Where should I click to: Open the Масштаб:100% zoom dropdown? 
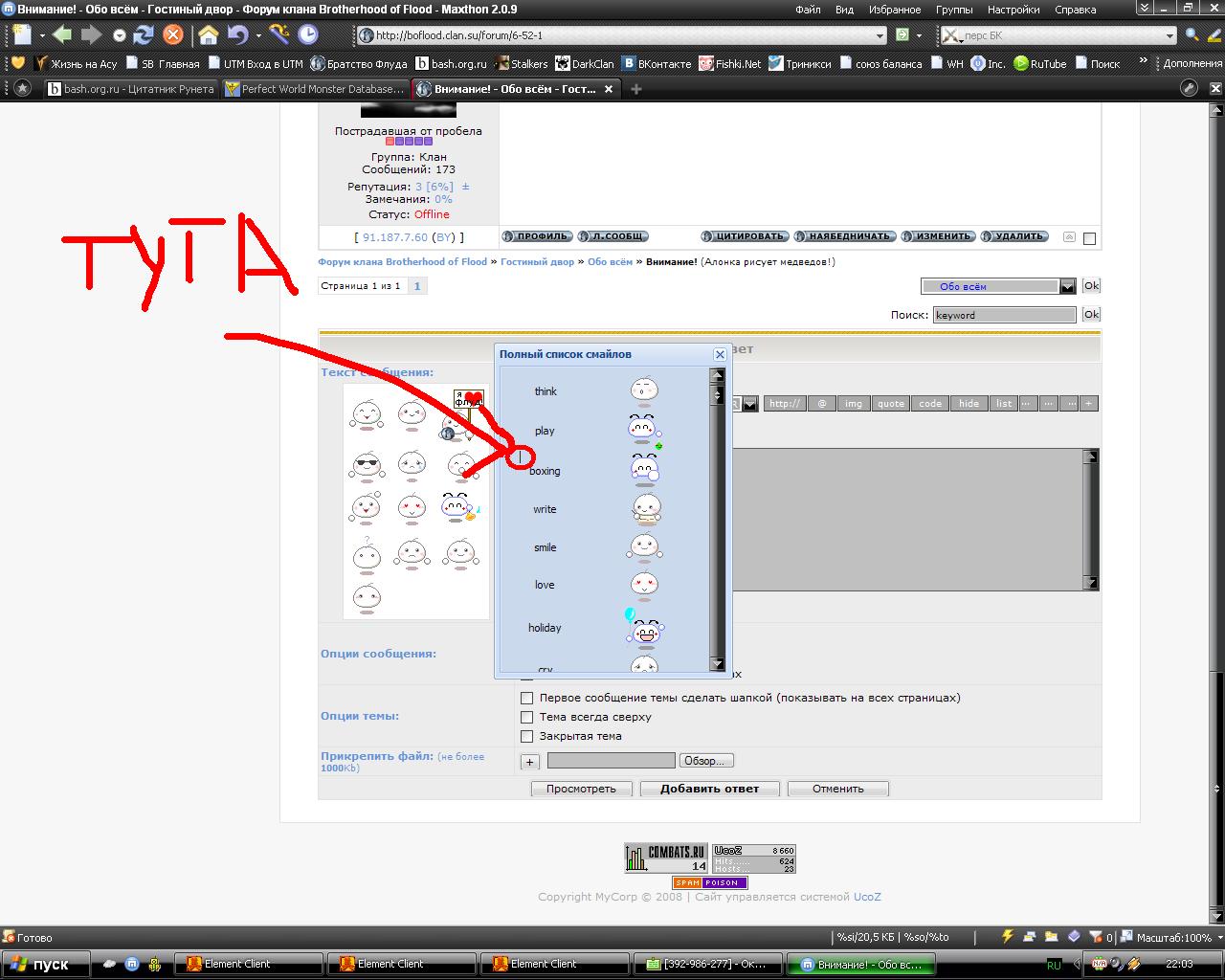click(x=1218, y=938)
